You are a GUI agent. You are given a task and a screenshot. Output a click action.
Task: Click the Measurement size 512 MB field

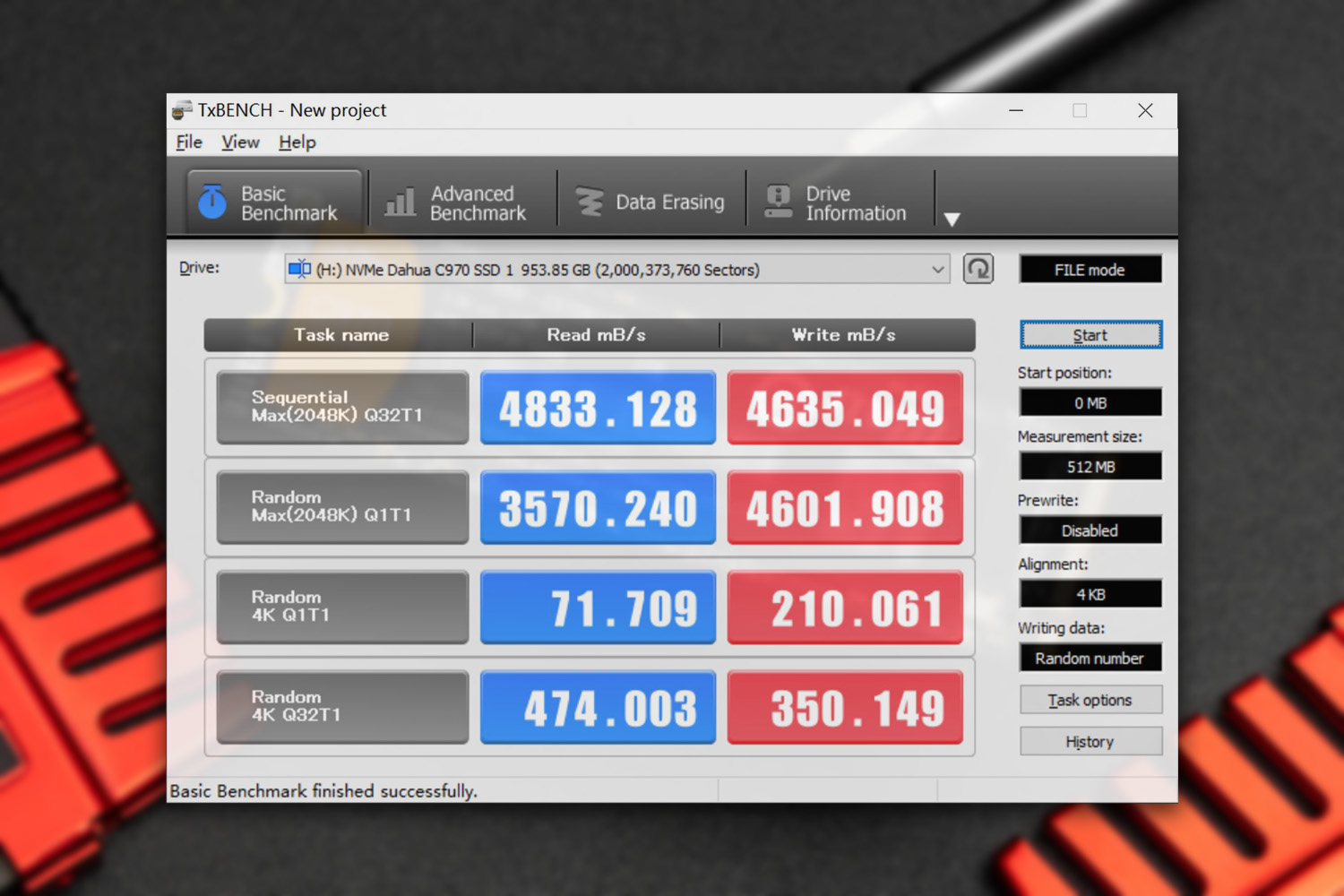click(x=1090, y=466)
